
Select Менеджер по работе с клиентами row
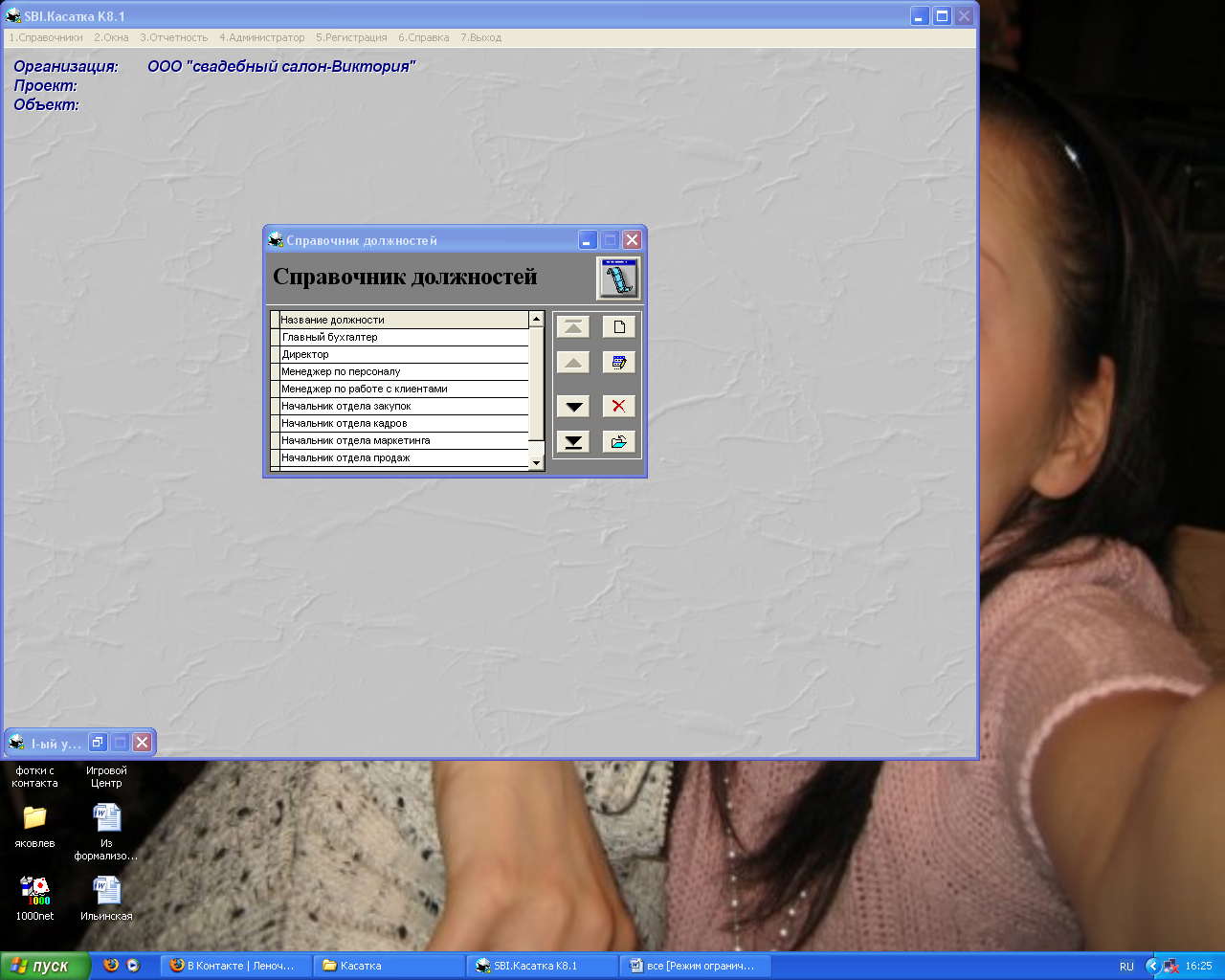[404, 389]
